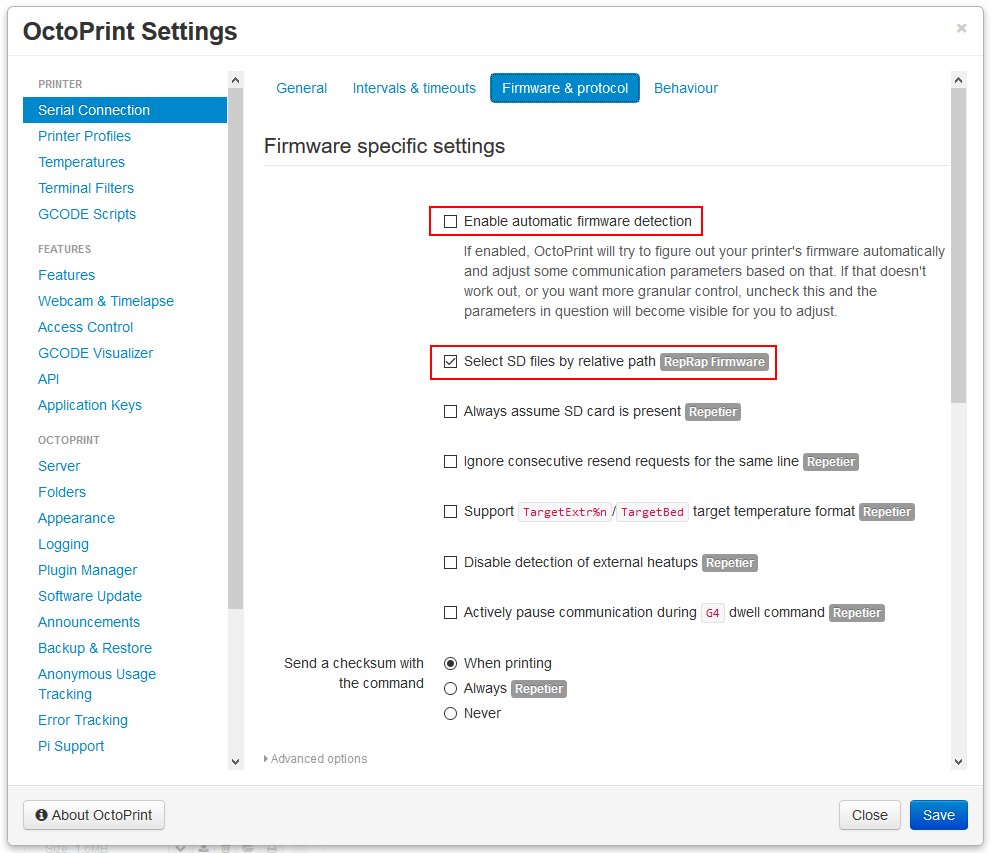Expand the Advanced options section
The width and height of the screenshot is (992, 853).
click(315, 759)
